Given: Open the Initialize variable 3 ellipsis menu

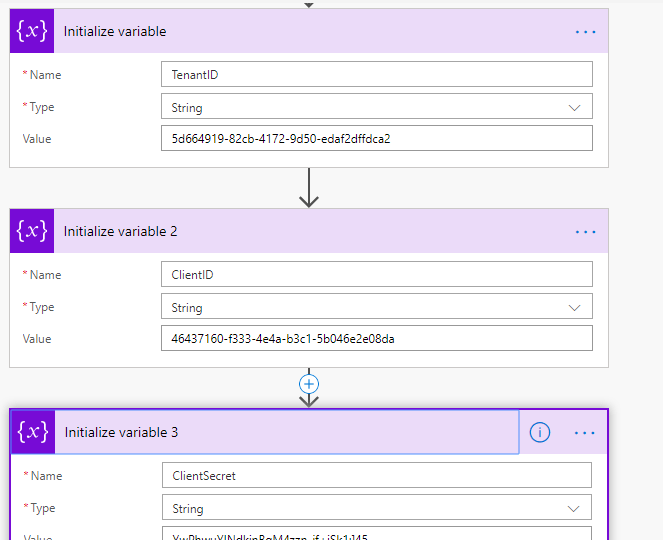Looking at the screenshot, I should 585,433.
